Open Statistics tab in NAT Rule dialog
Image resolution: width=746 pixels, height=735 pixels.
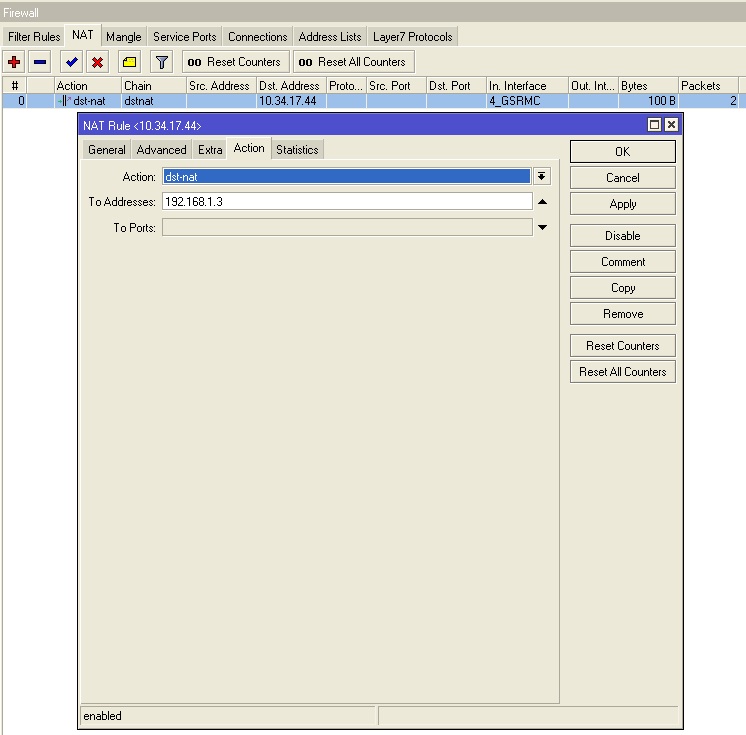click(x=297, y=150)
